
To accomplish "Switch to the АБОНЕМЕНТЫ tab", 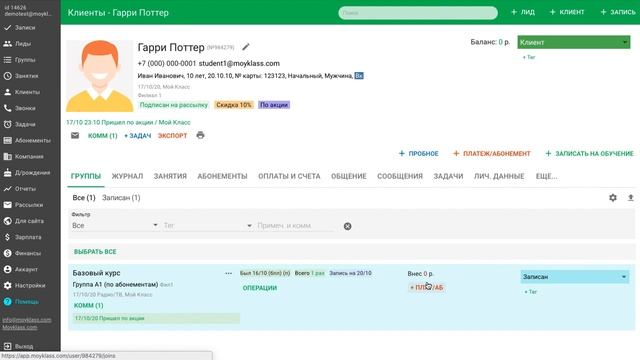I will click(x=222, y=176).
